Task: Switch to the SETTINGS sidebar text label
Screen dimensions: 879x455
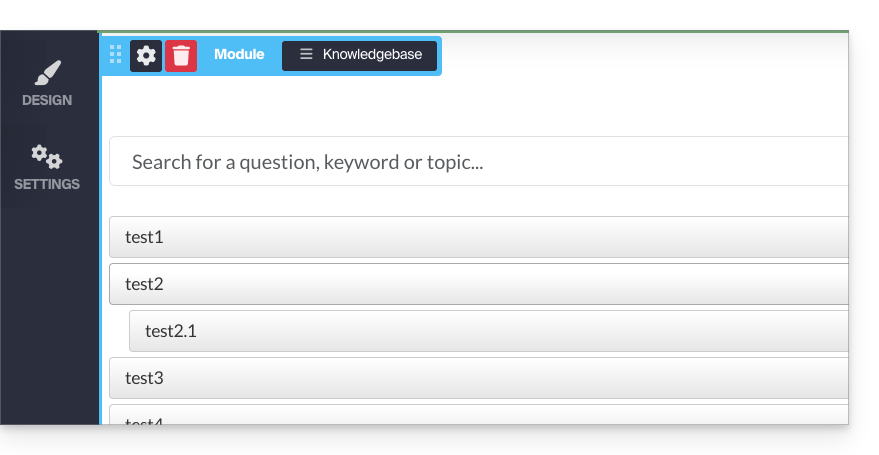Action: coord(47,184)
